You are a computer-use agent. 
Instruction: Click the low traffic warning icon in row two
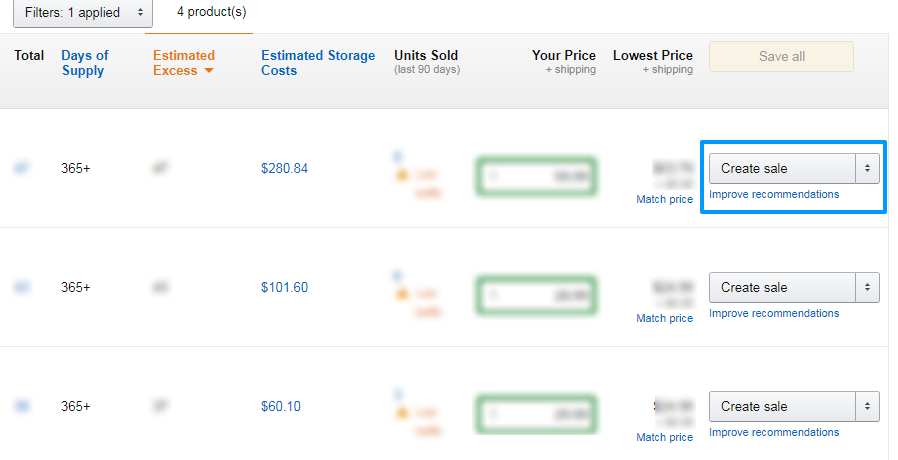pos(402,293)
